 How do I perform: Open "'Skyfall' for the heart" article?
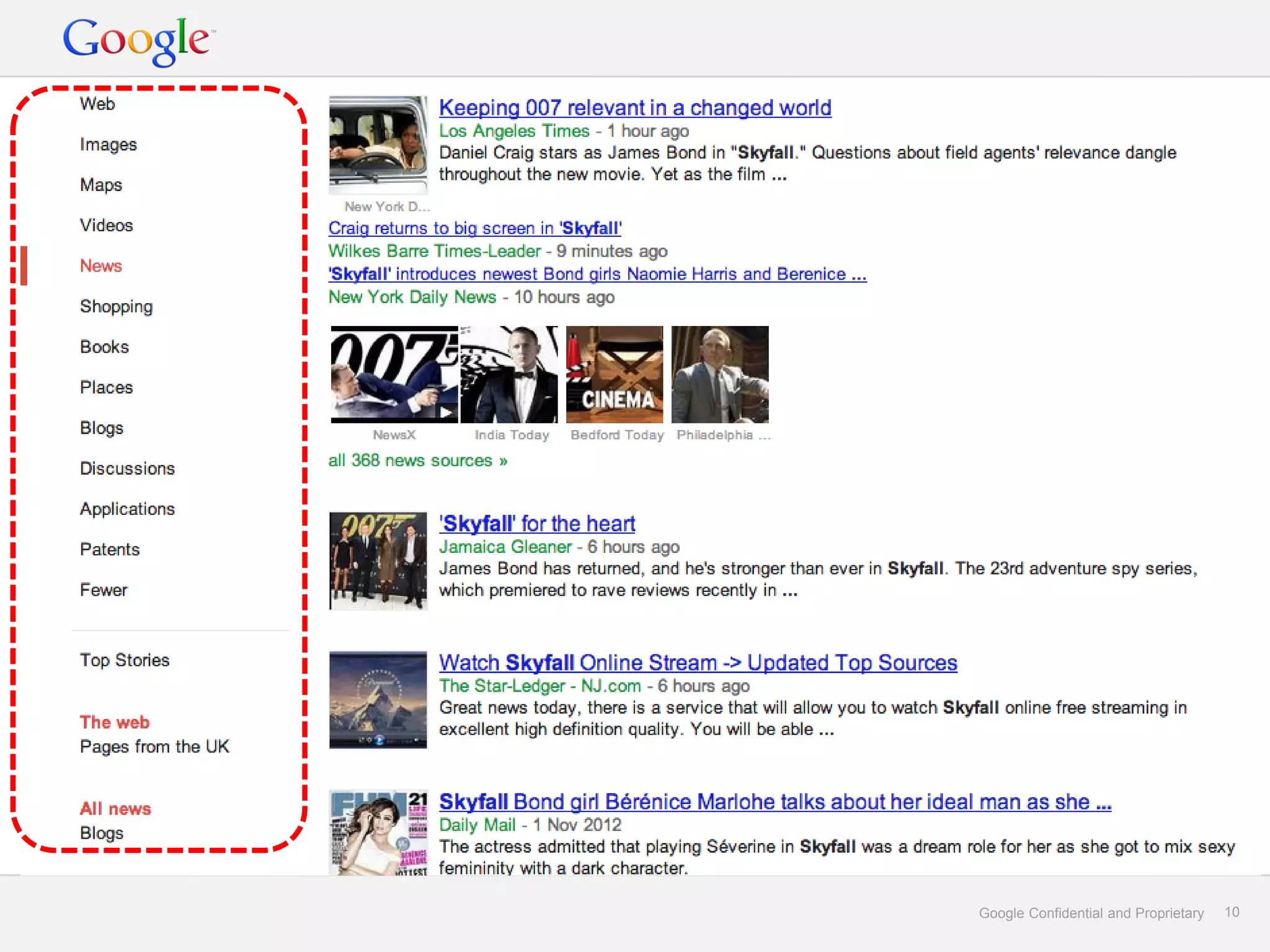537,524
